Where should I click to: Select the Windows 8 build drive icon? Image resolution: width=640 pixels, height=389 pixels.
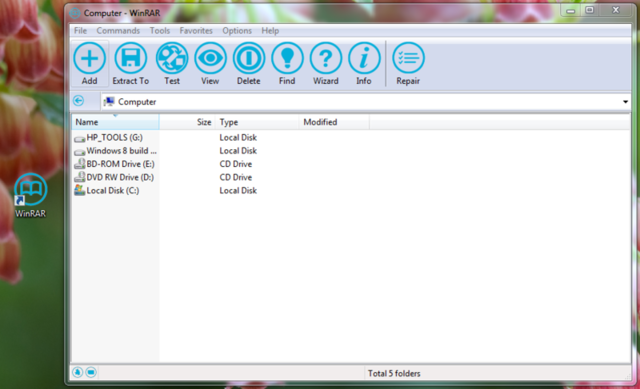point(80,151)
